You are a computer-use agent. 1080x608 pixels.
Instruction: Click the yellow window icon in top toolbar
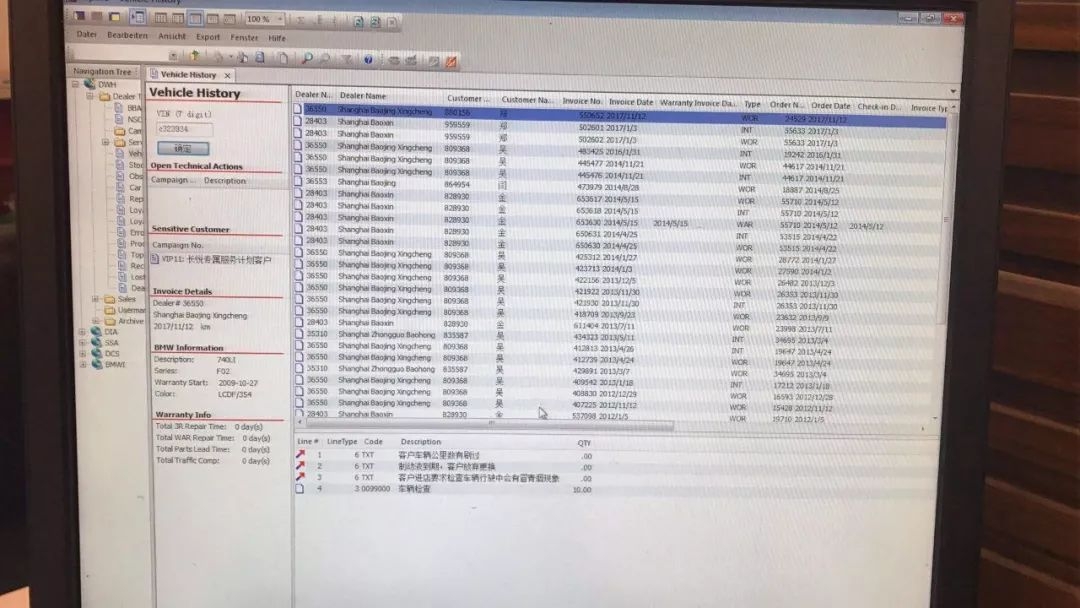115,16
